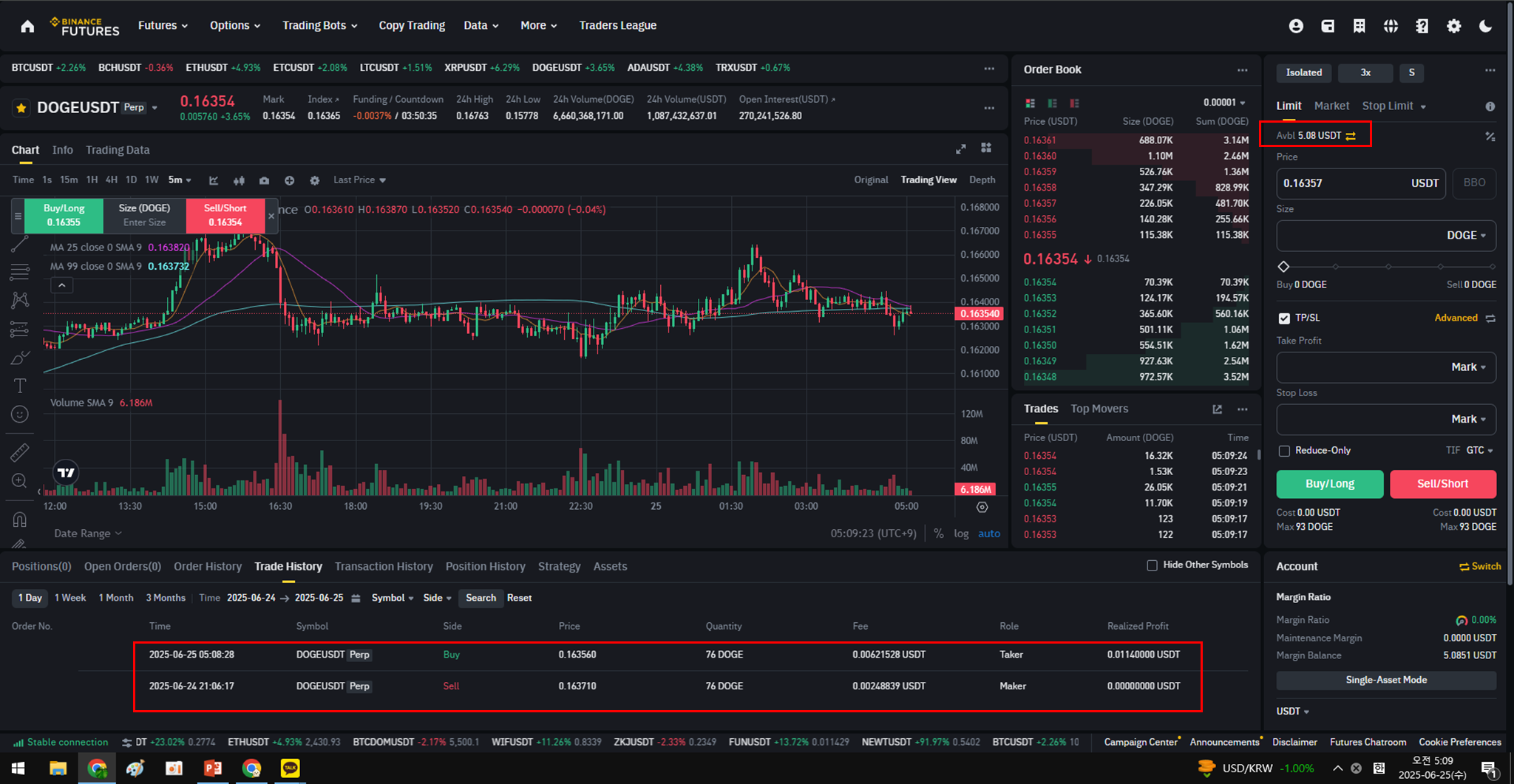Pop out the Trades panel
Viewport: 1514px width, 784px height.
(1217, 409)
